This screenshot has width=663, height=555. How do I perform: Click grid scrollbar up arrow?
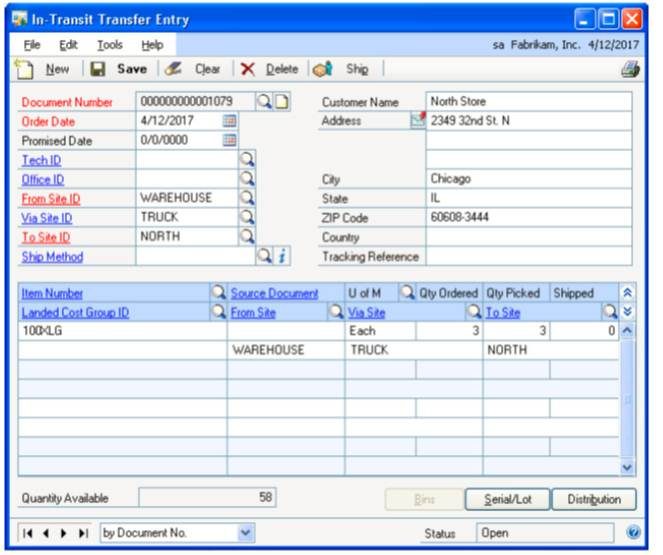pyautogui.click(x=627, y=330)
